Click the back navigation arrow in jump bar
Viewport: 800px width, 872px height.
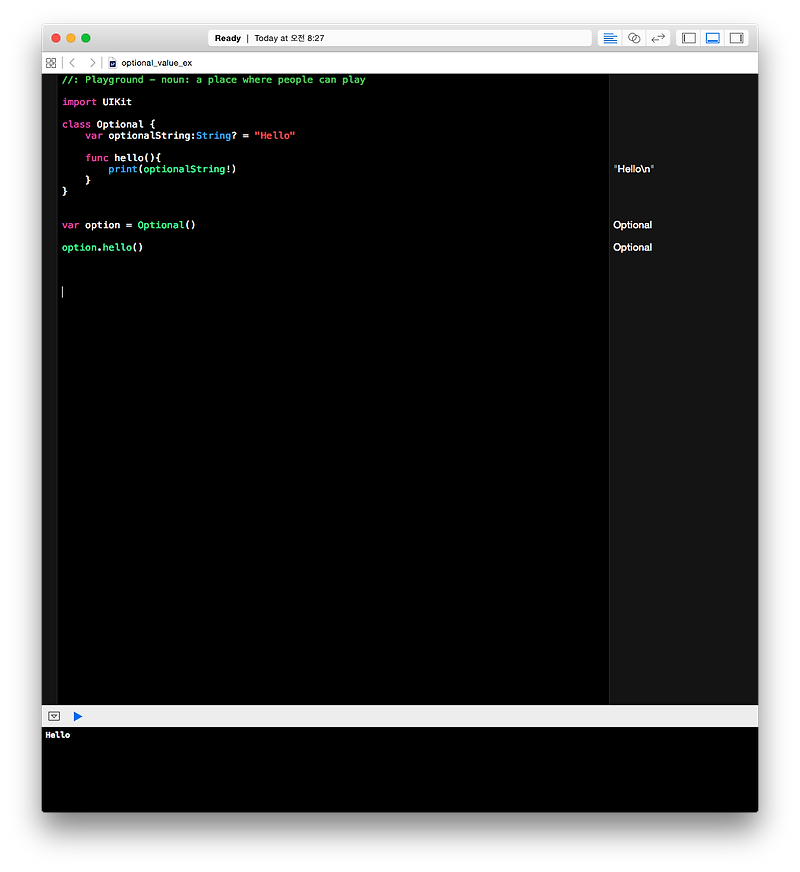click(x=71, y=62)
